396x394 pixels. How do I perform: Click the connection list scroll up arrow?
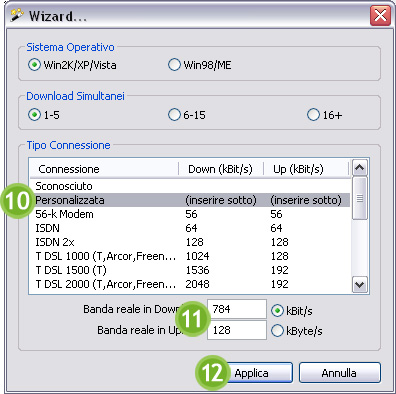pyautogui.click(x=359, y=168)
